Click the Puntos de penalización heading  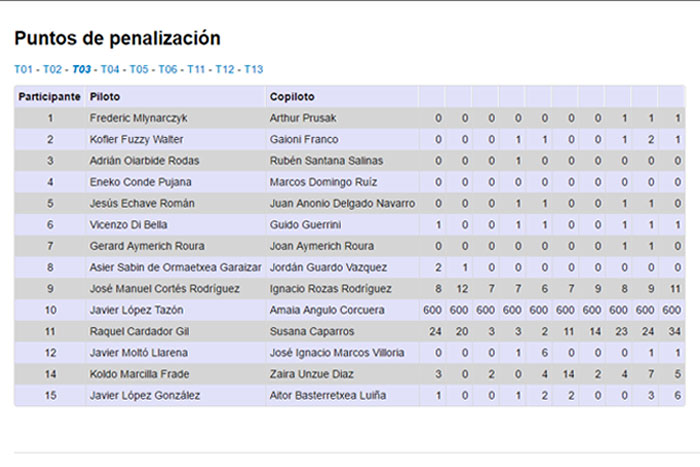tap(117, 39)
